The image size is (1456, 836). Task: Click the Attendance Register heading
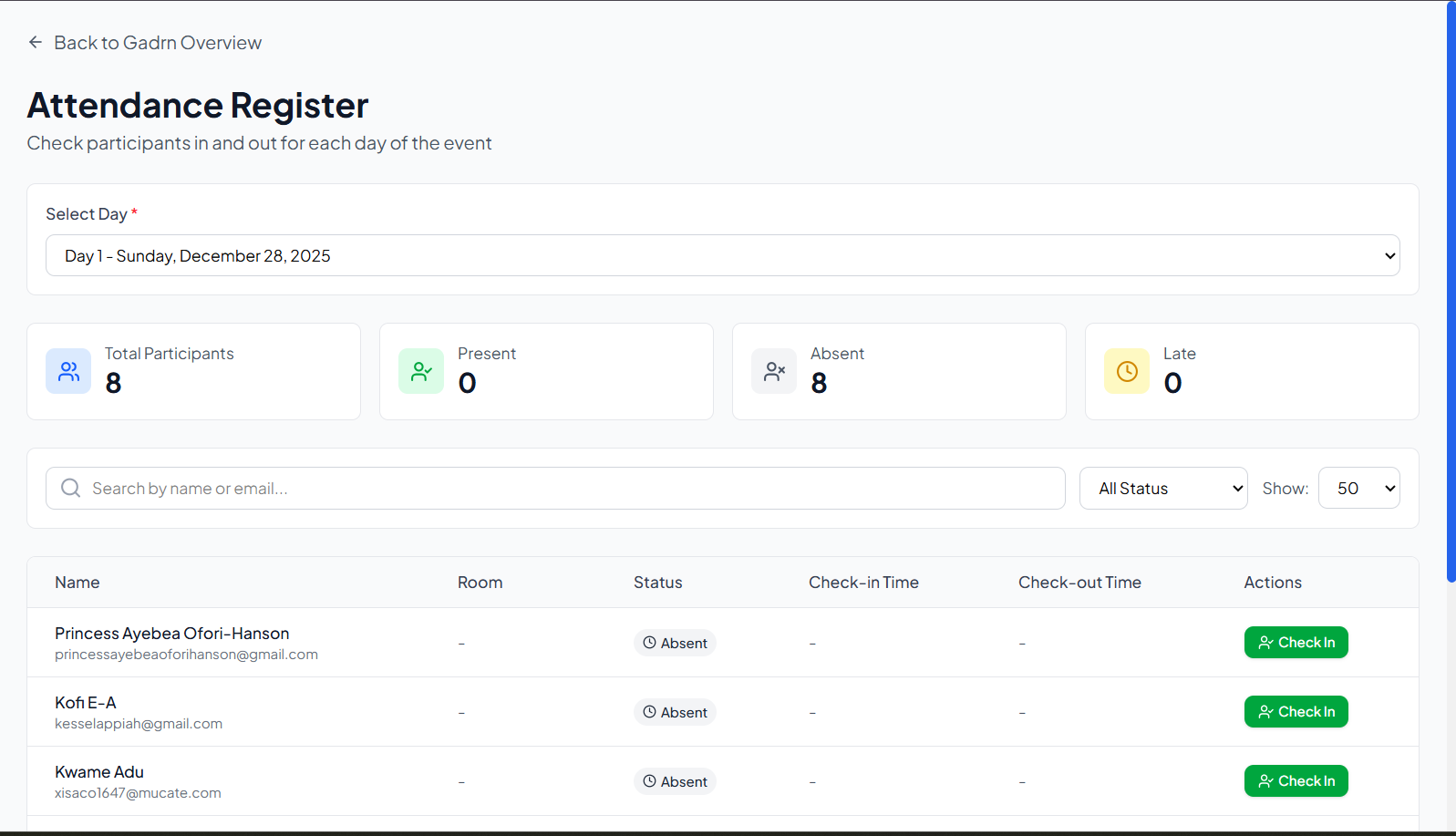pos(198,105)
